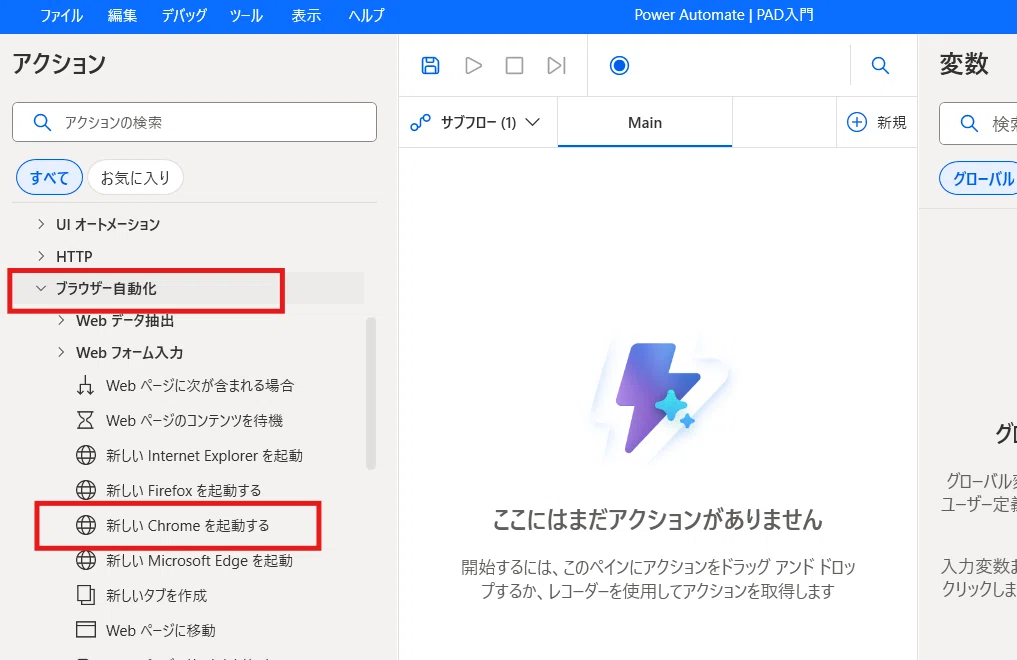Click the plus icon beside 新規
Viewport: 1017px width, 660px height.
click(x=857, y=122)
